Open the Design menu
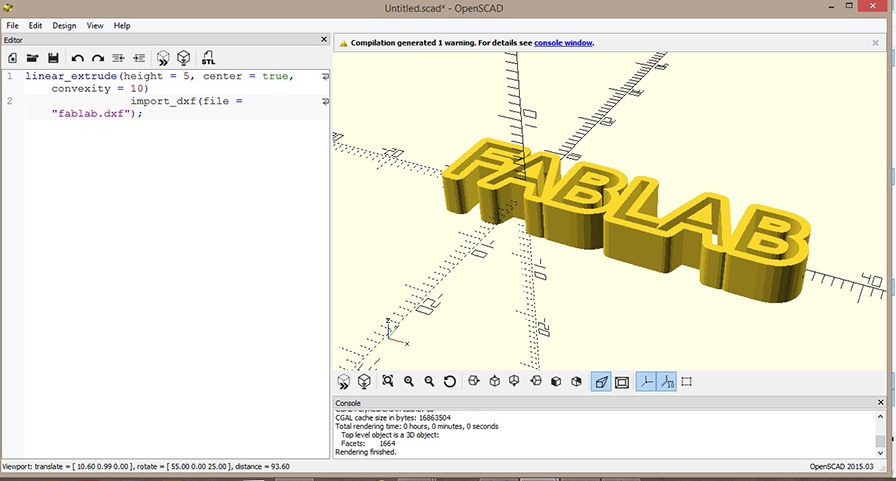896x481 pixels. 64,26
